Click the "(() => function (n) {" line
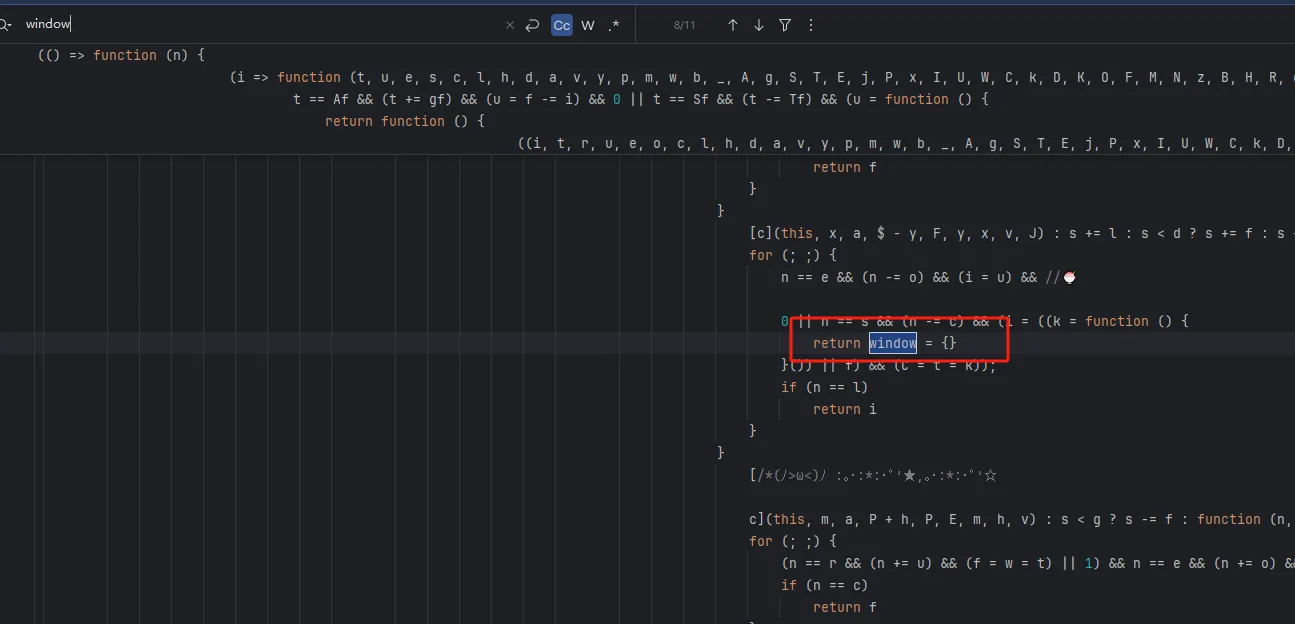 (x=121, y=55)
